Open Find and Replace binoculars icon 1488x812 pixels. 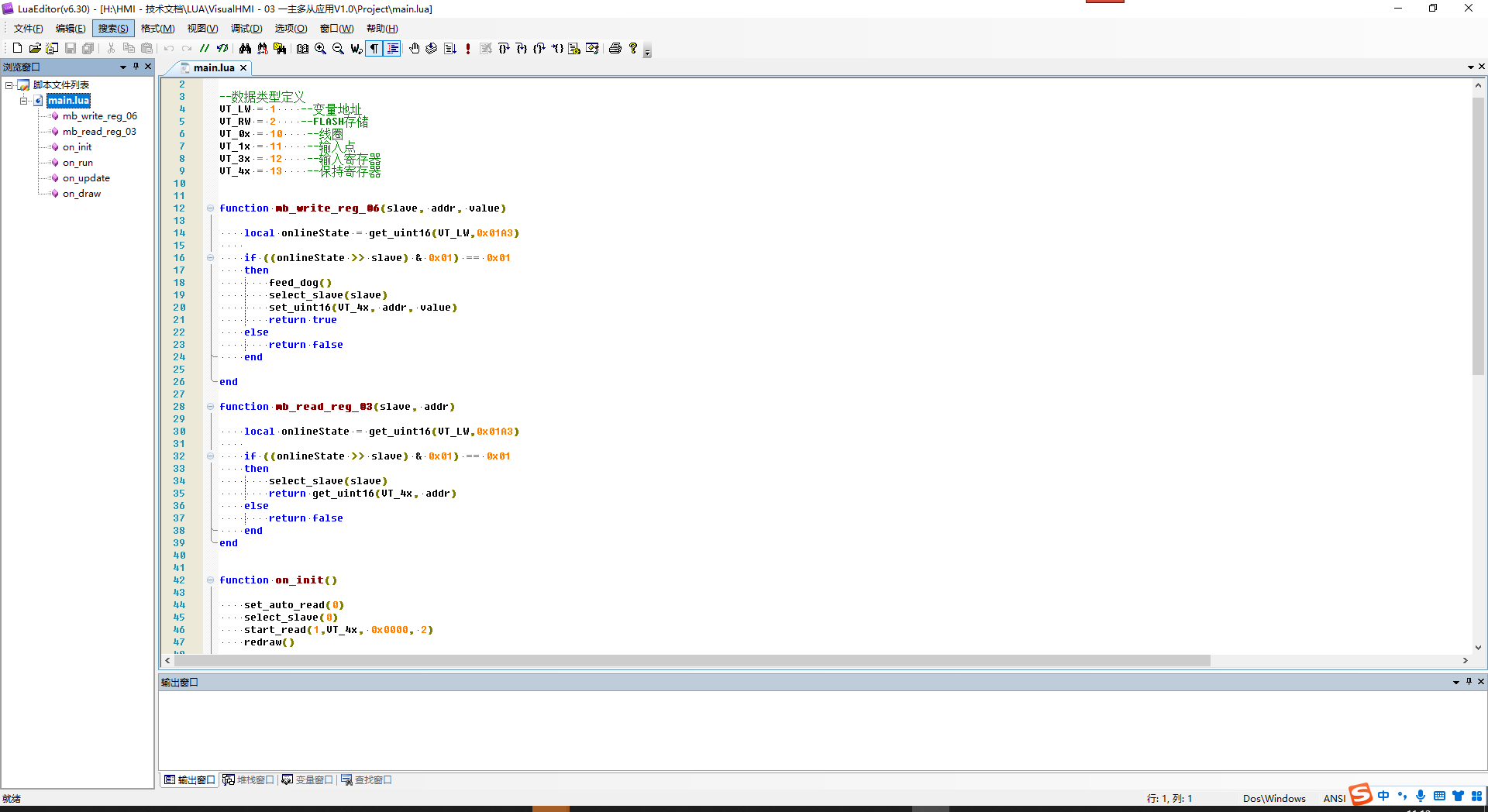click(263, 48)
